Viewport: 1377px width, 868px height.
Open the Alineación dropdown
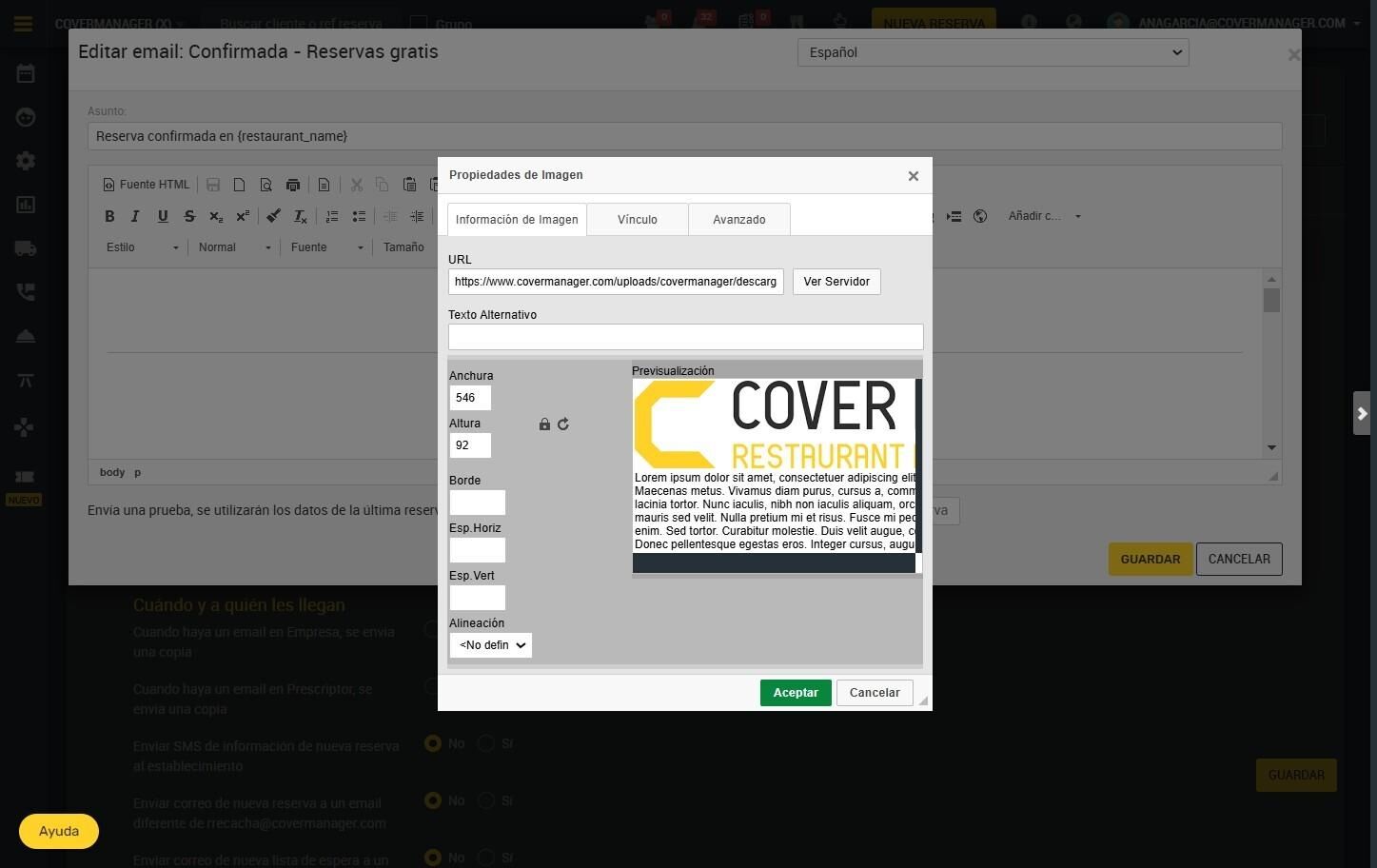490,645
